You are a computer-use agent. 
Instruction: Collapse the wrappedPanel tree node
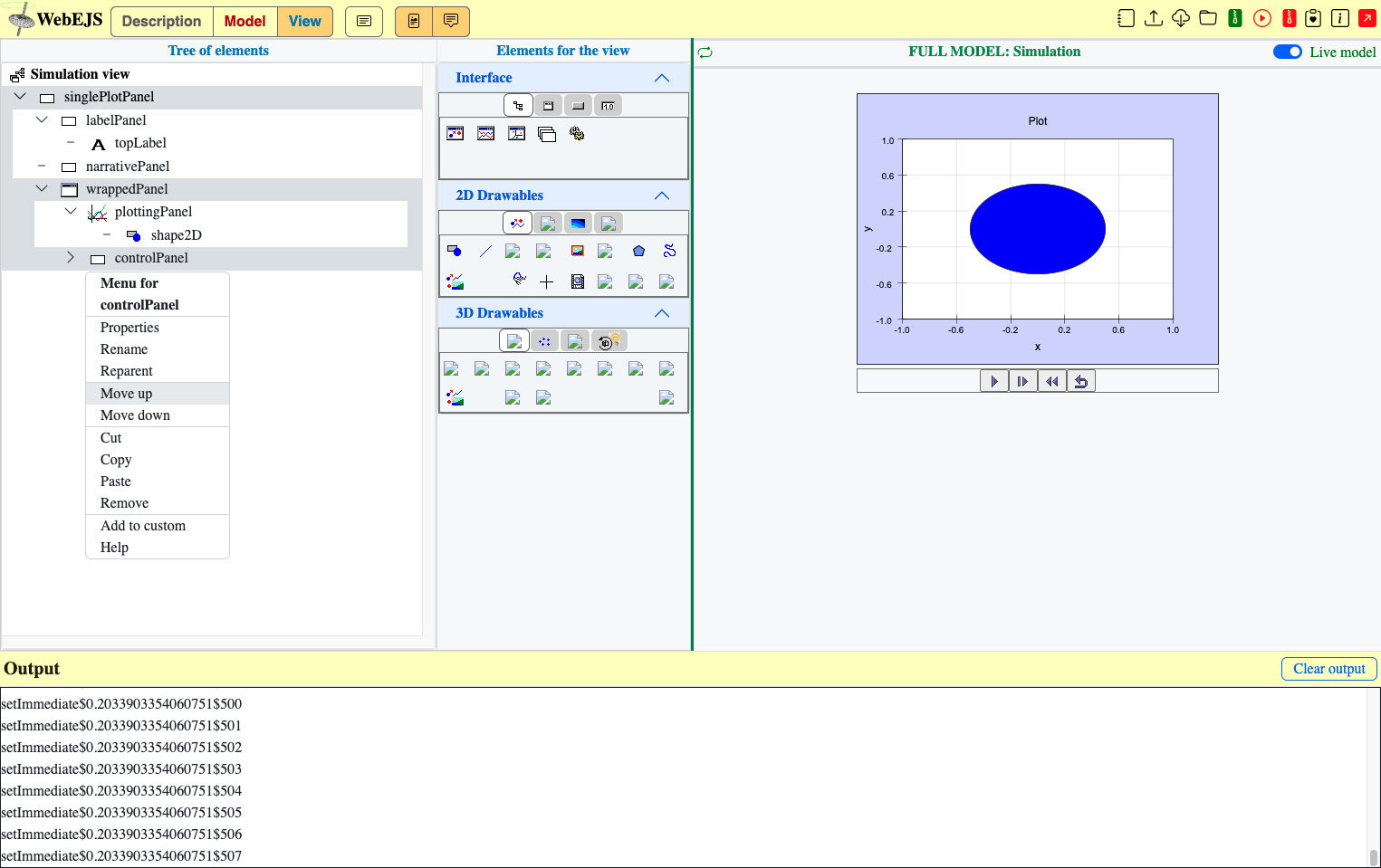(x=42, y=188)
